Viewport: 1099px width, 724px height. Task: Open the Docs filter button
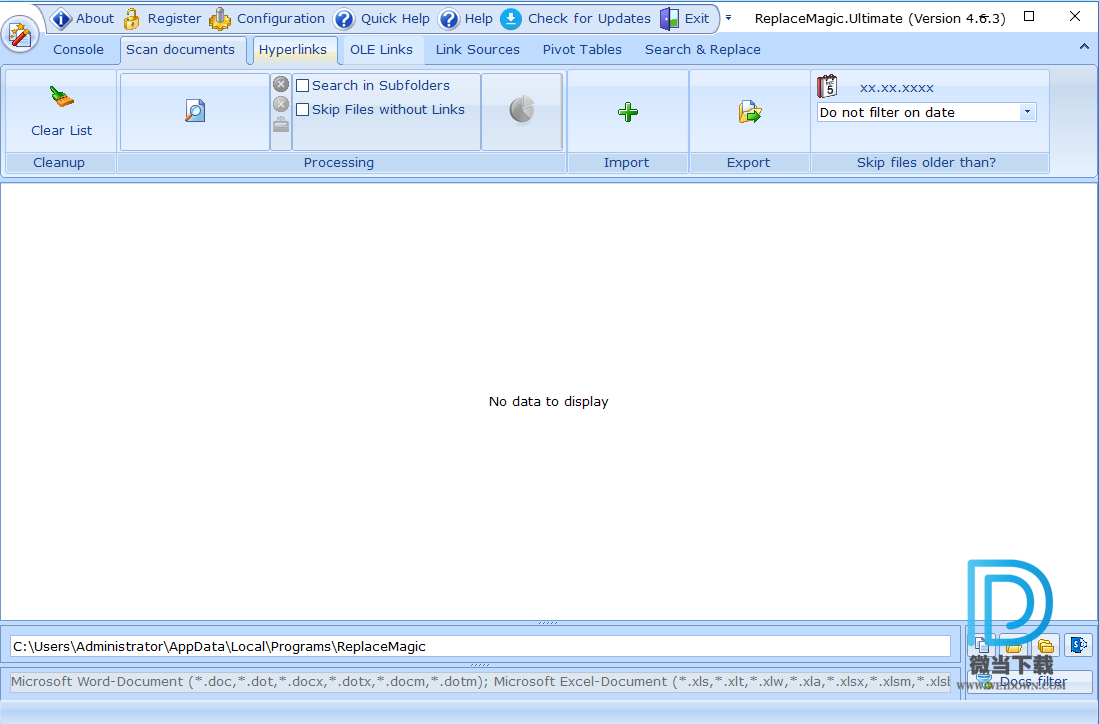[x=1029, y=681]
